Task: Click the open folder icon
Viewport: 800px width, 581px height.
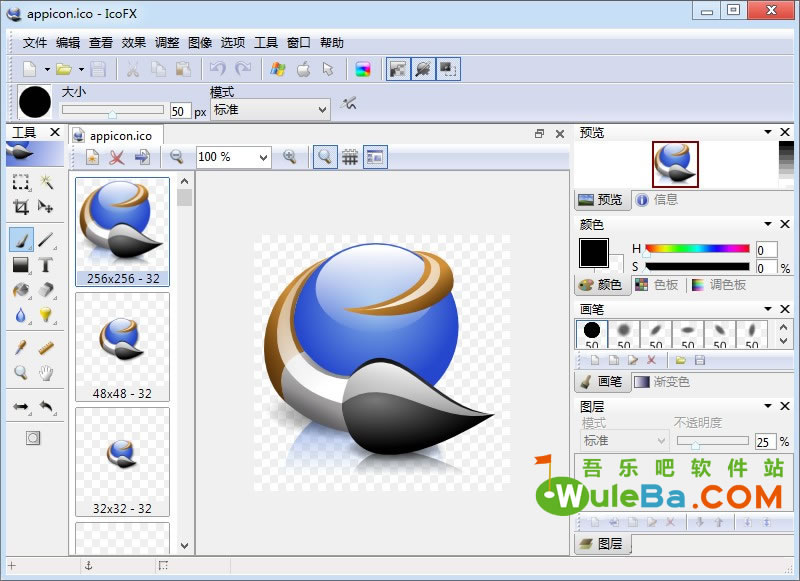Action: pyautogui.click(x=64, y=69)
